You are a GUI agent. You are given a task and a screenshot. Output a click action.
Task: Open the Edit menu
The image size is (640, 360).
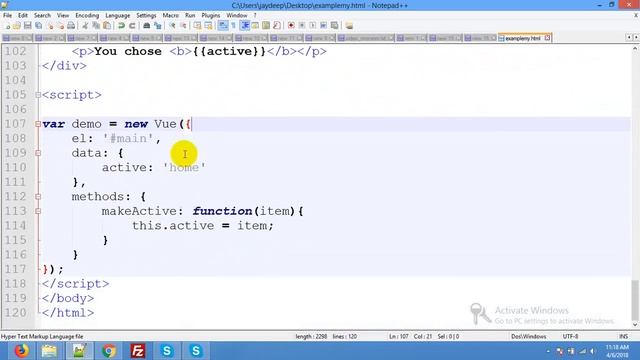[x=23, y=15]
